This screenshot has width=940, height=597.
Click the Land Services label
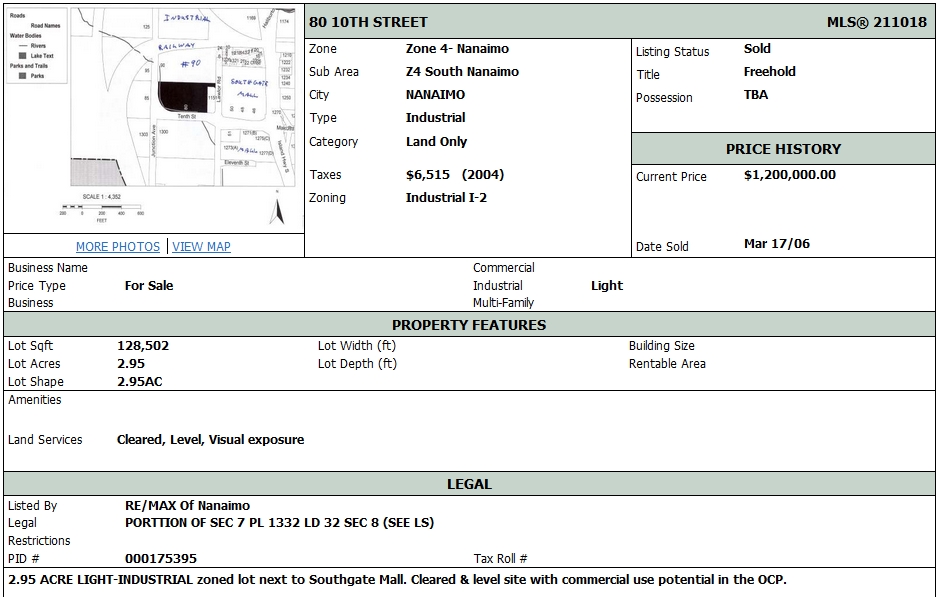[45, 439]
